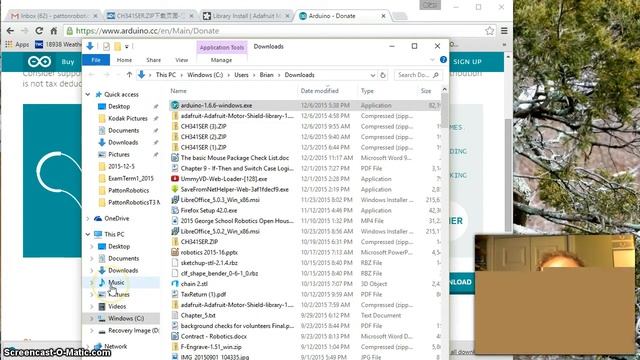Open the Customize Quick Access Toolbar dropdown

[127, 47]
